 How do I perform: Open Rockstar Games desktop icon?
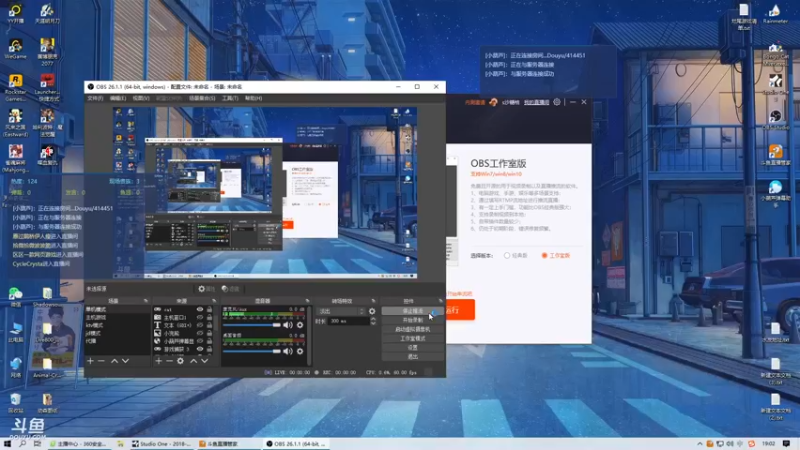15,87
